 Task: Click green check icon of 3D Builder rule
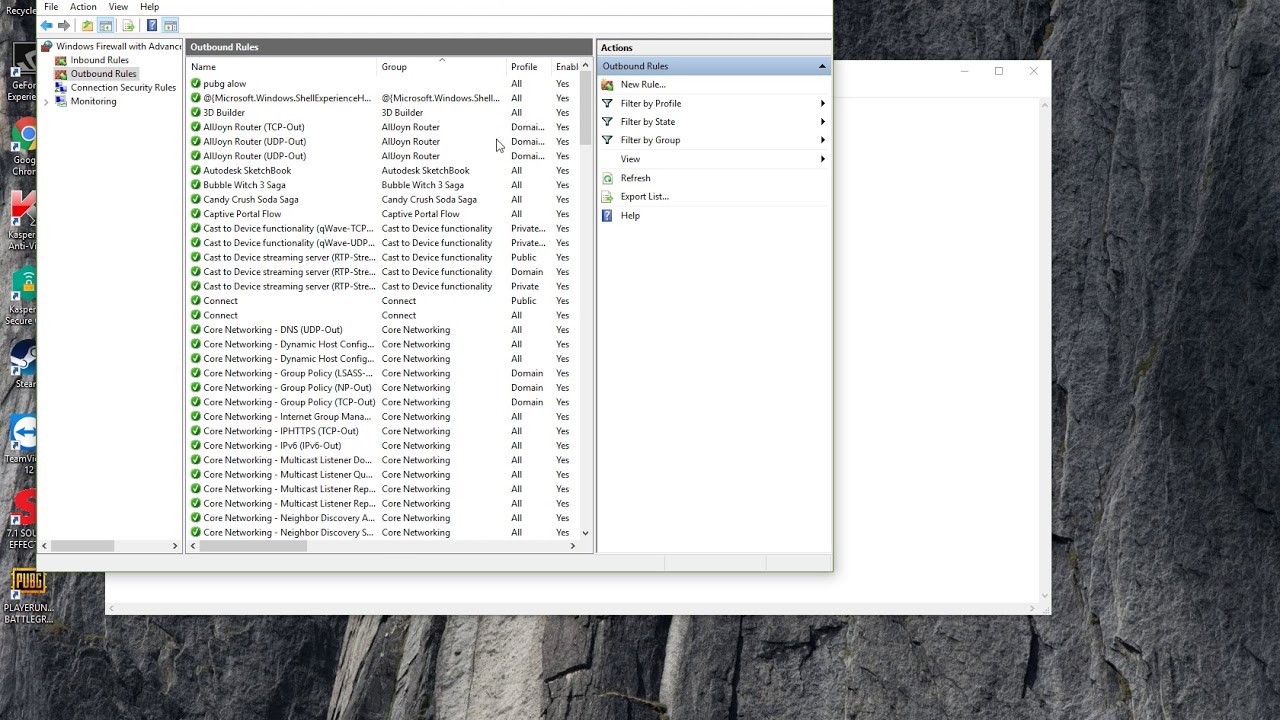(196, 113)
